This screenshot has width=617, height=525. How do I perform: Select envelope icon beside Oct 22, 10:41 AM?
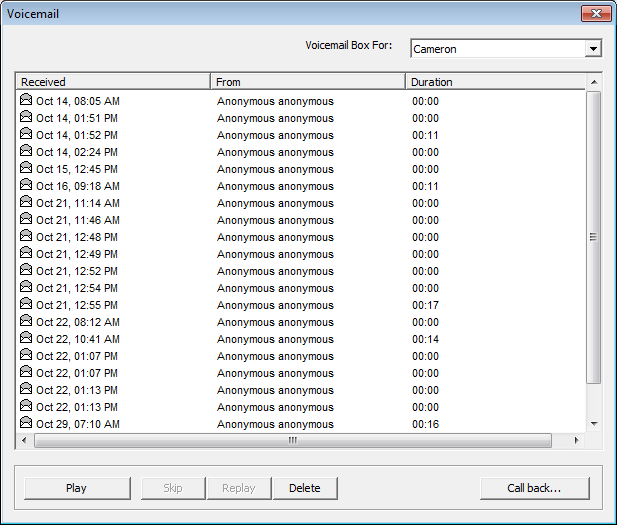pos(26,339)
